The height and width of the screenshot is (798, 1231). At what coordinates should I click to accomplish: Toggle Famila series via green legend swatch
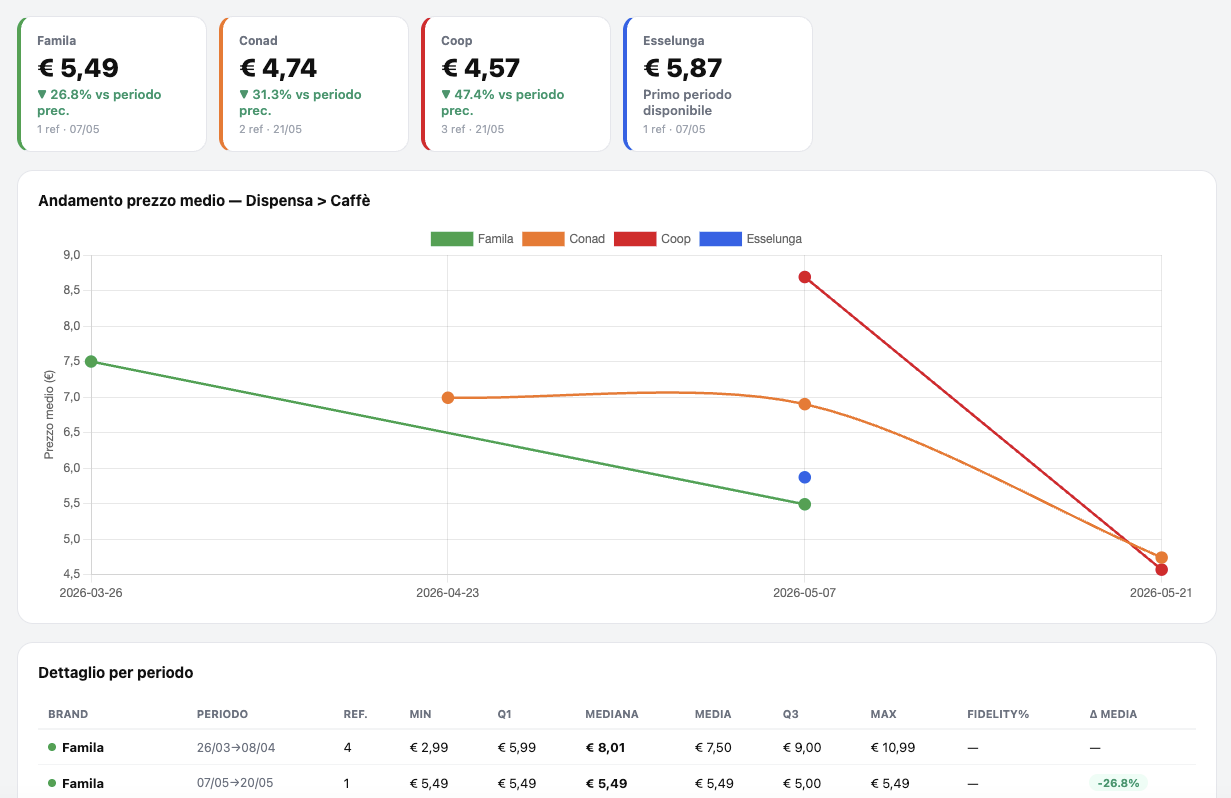(451, 239)
